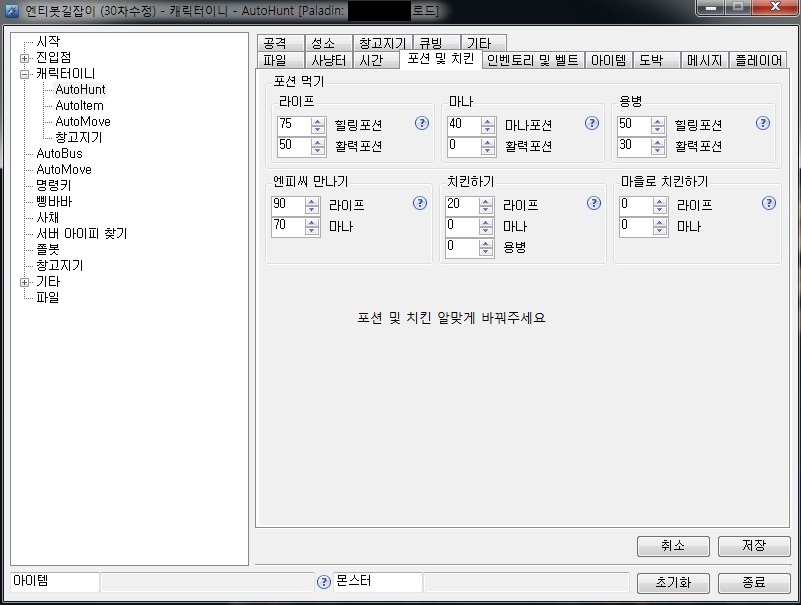Adjust 용병 힐링포션 spinner value 50
Image resolution: width=801 pixels, height=605 pixels.
pyautogui.click(x=641, y=125)
